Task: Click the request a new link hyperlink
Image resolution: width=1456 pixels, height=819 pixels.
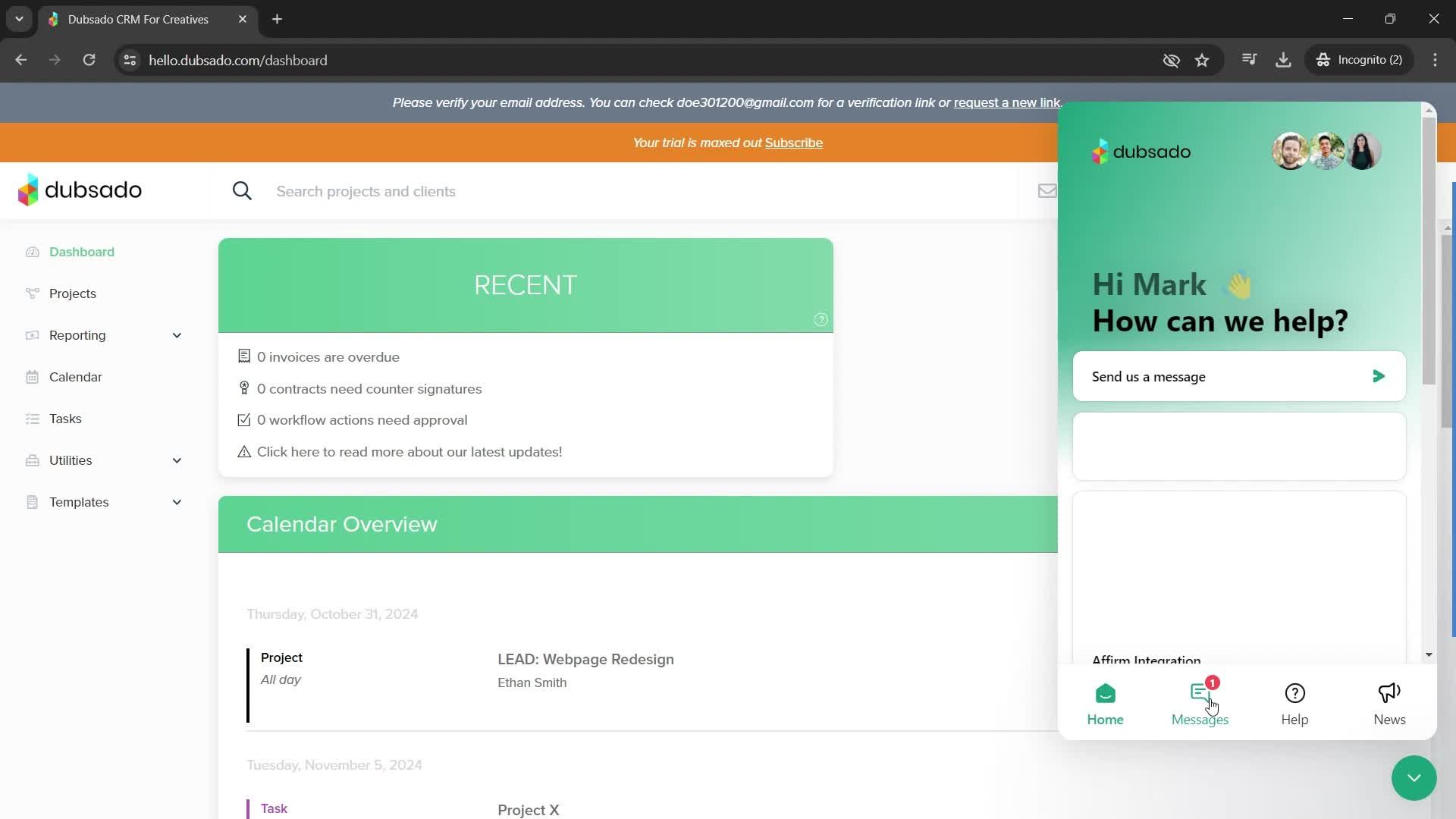Action: coord(1007,102)
